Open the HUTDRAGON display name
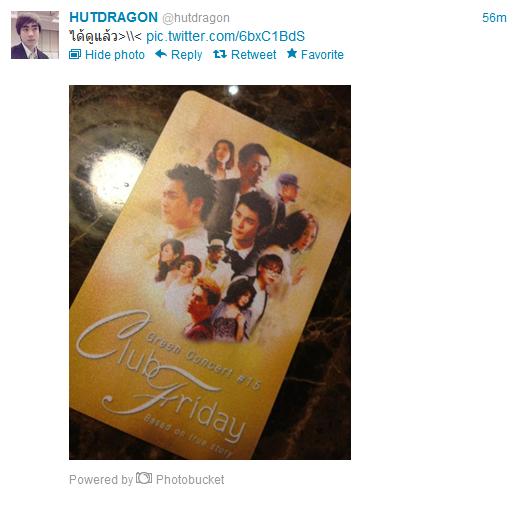Screen dimensions: 519x512 pos(113,17)
